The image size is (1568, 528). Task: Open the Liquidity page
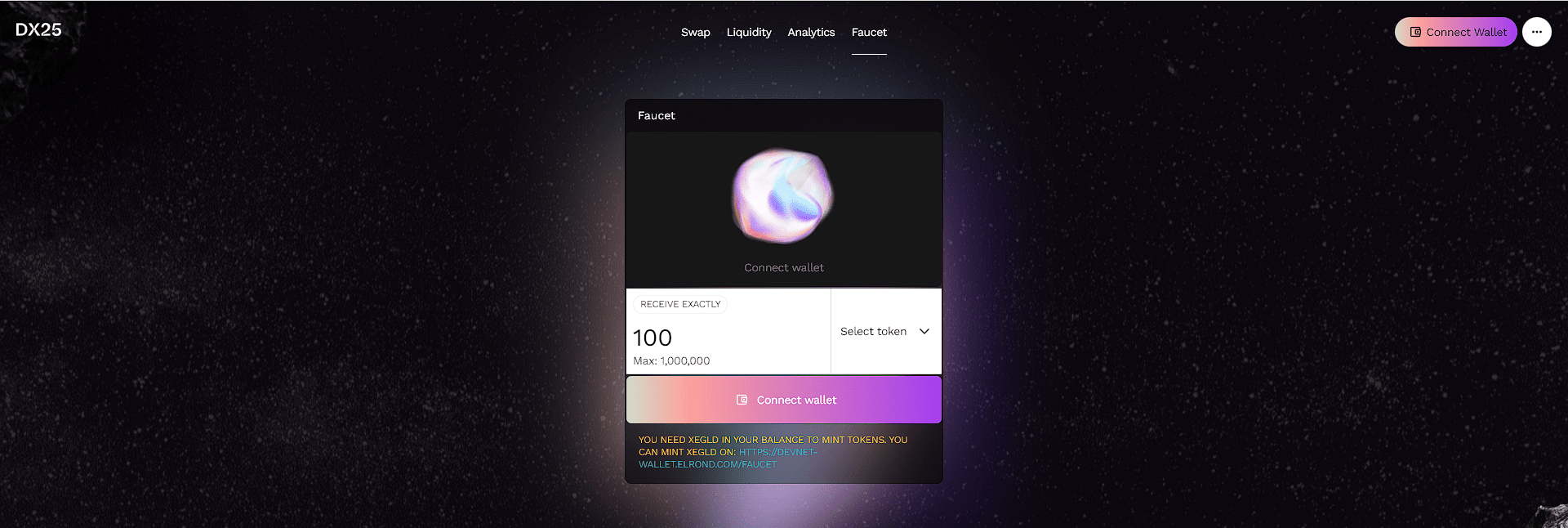749,32
